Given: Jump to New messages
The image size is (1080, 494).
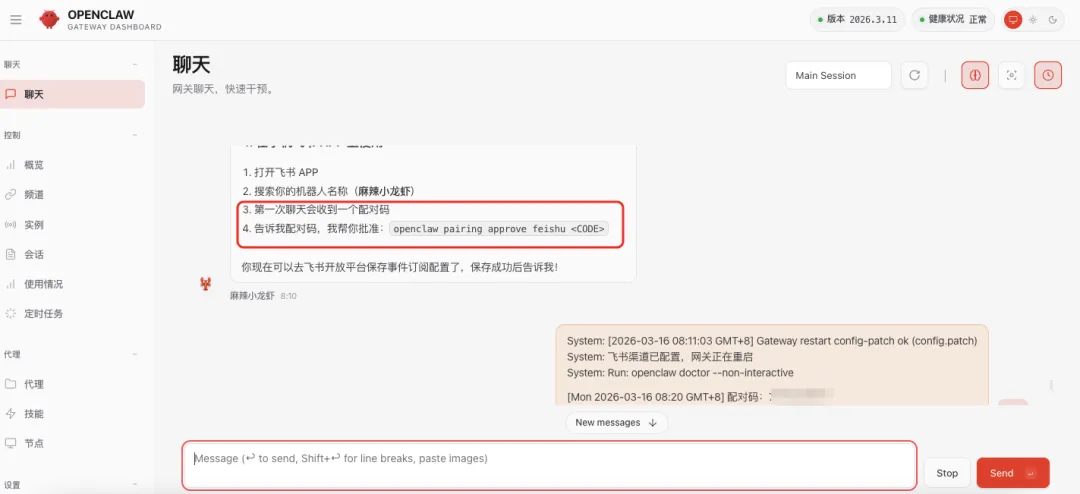Looking at the screenshot, I should point(616,422).
